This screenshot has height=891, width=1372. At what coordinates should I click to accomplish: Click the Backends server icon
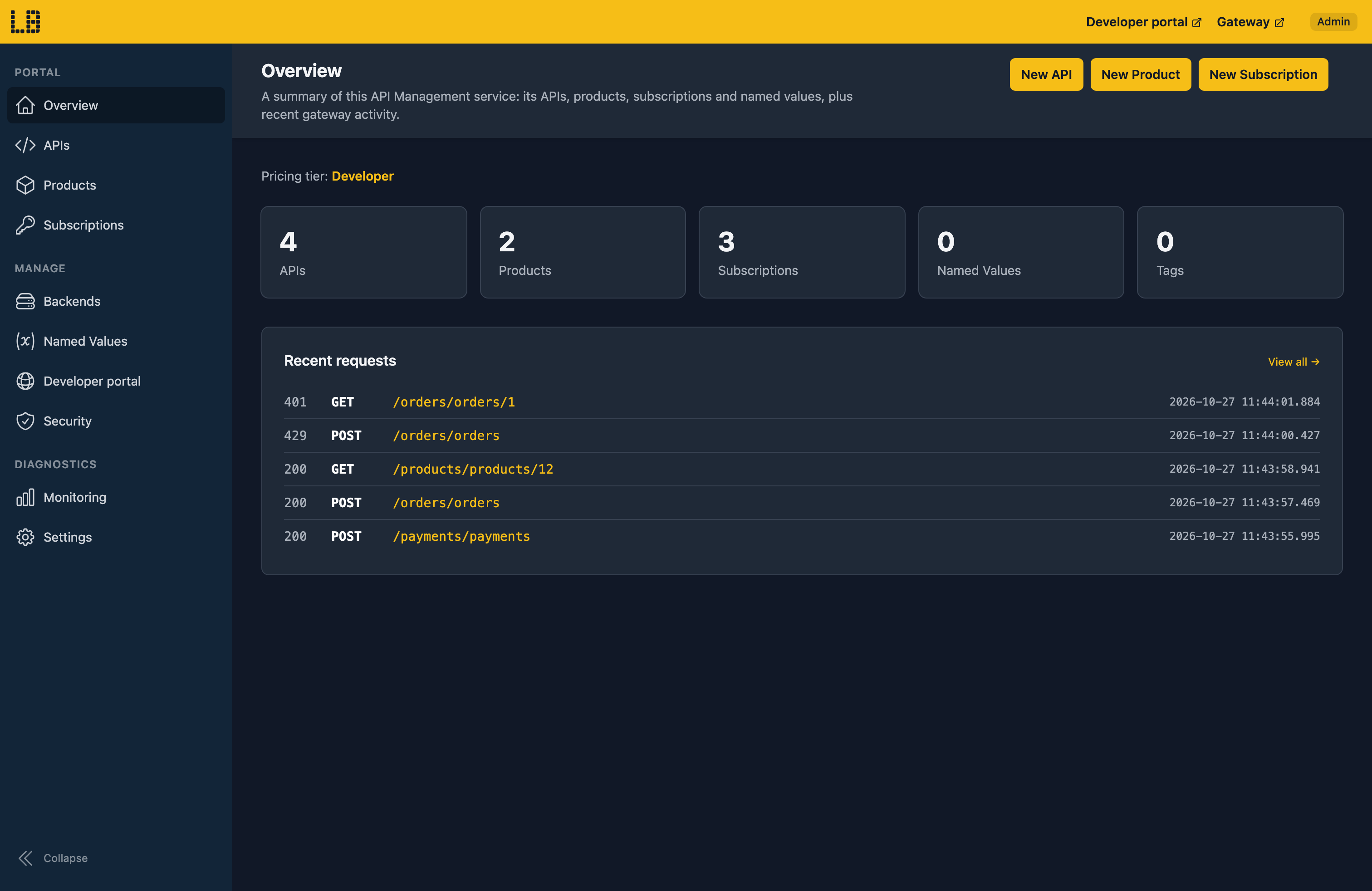[25, 301]
